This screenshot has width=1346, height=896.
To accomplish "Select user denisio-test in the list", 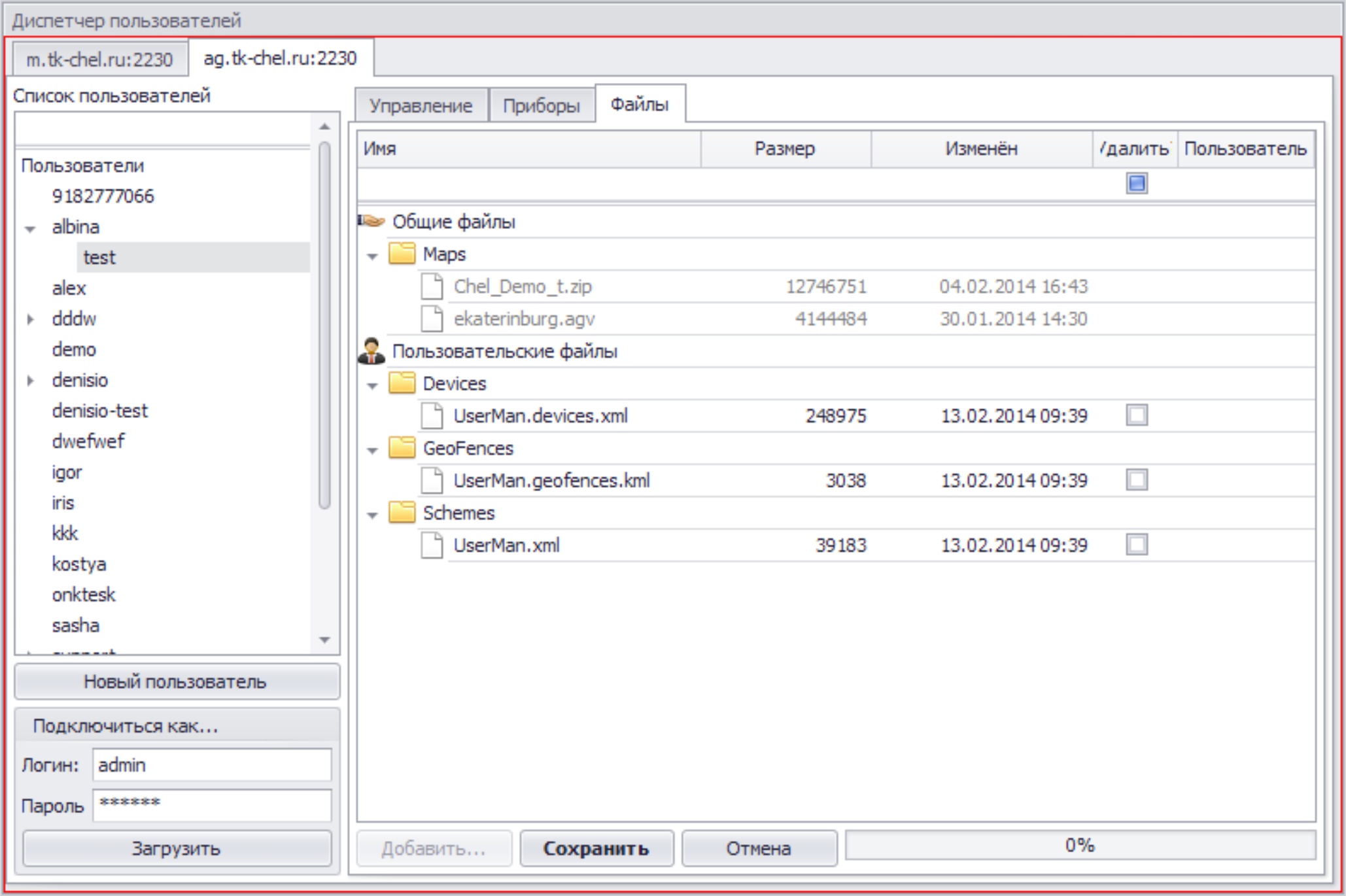I will (100, 411).
